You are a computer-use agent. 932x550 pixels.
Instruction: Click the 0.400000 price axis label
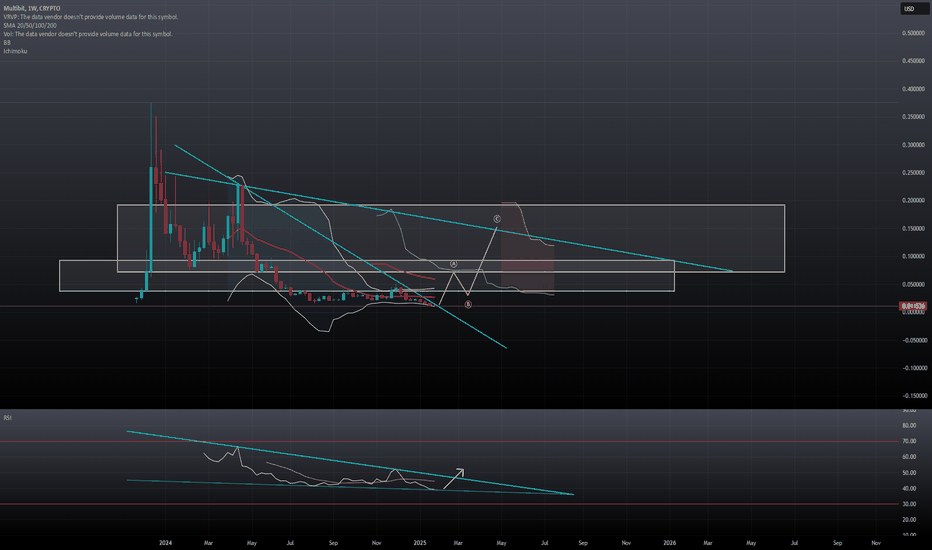click(913, 89)
